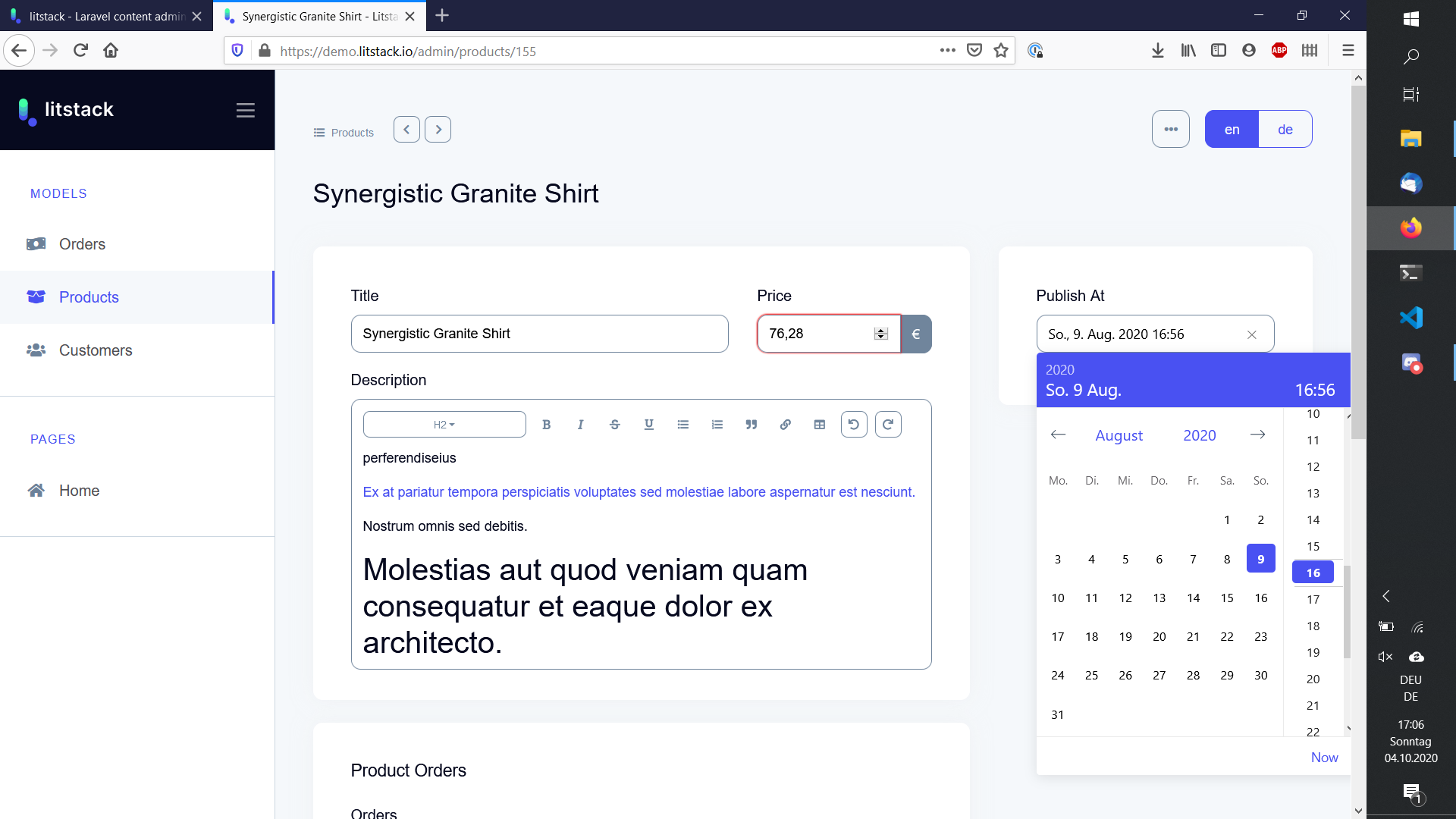Open the Products section in the sidebar
Viewport: 1456px width, 819px height.
coord(89,297)
